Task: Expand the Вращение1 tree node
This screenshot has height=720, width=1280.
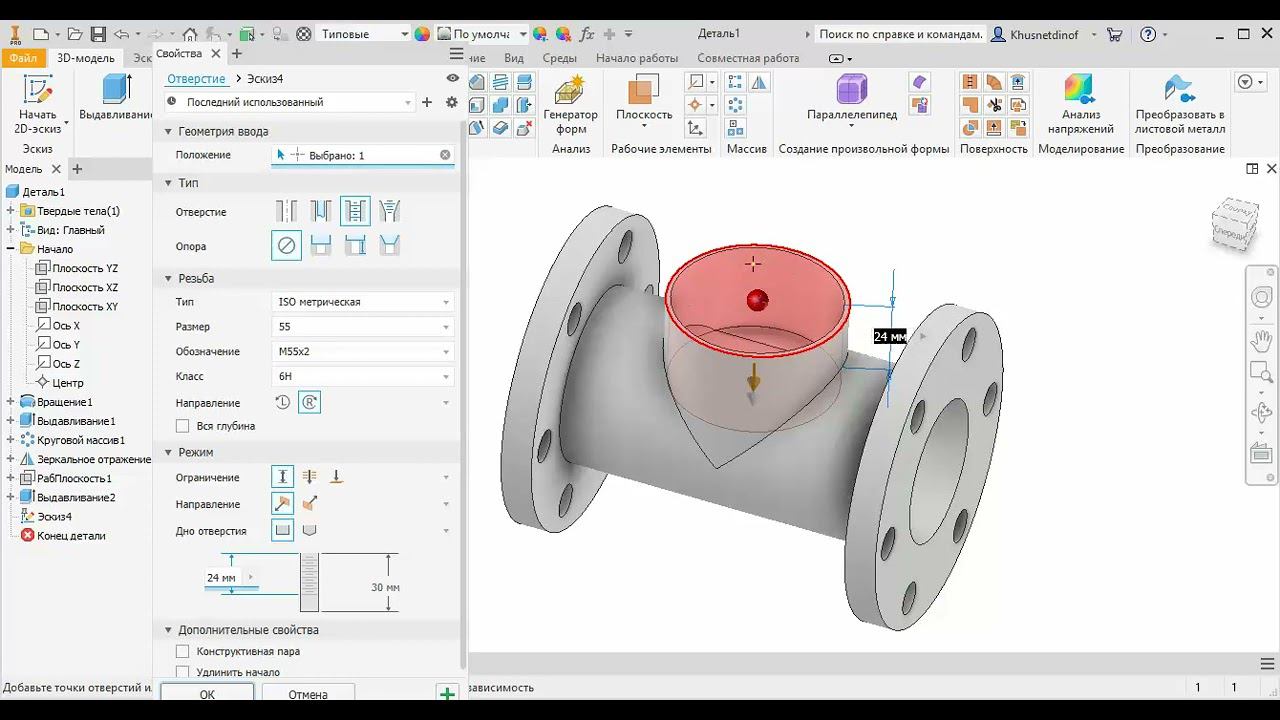Action: point(11,402)
